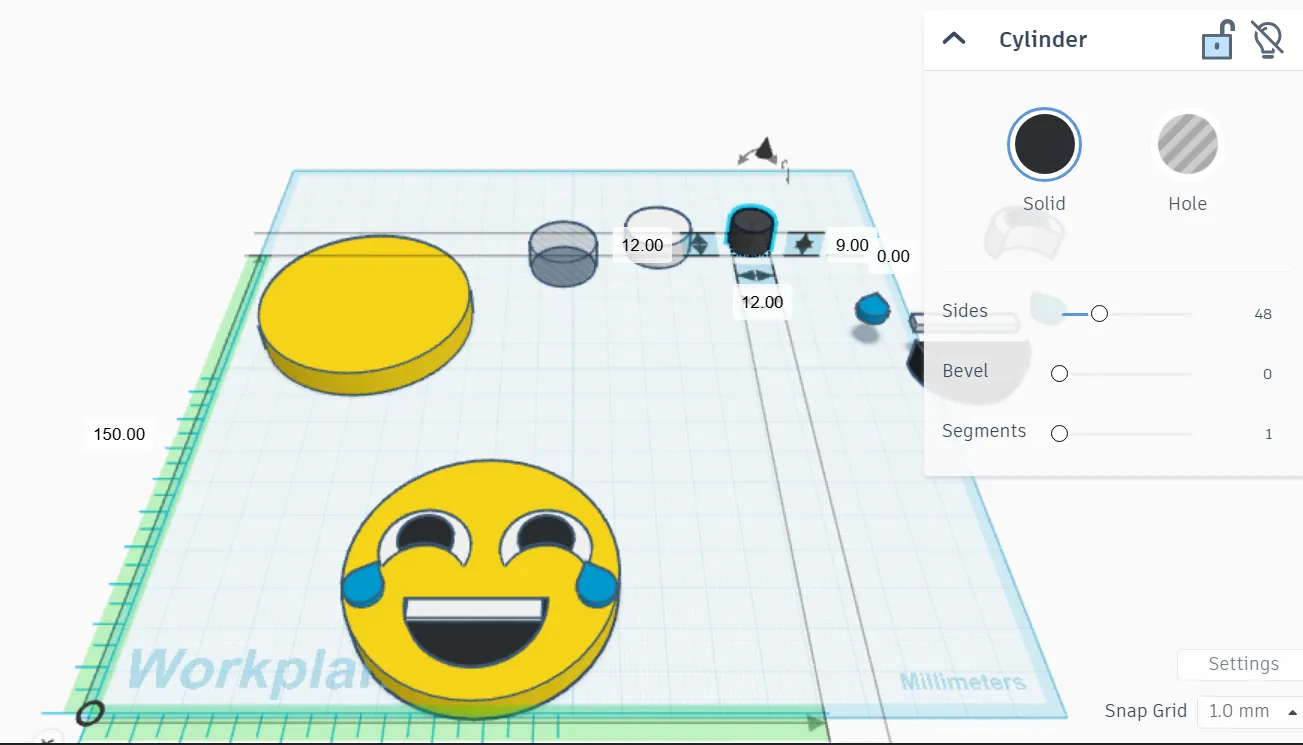1303x745 pixels.
Task: Select the Hole shape option
Action: click(x=1187, y=143)
